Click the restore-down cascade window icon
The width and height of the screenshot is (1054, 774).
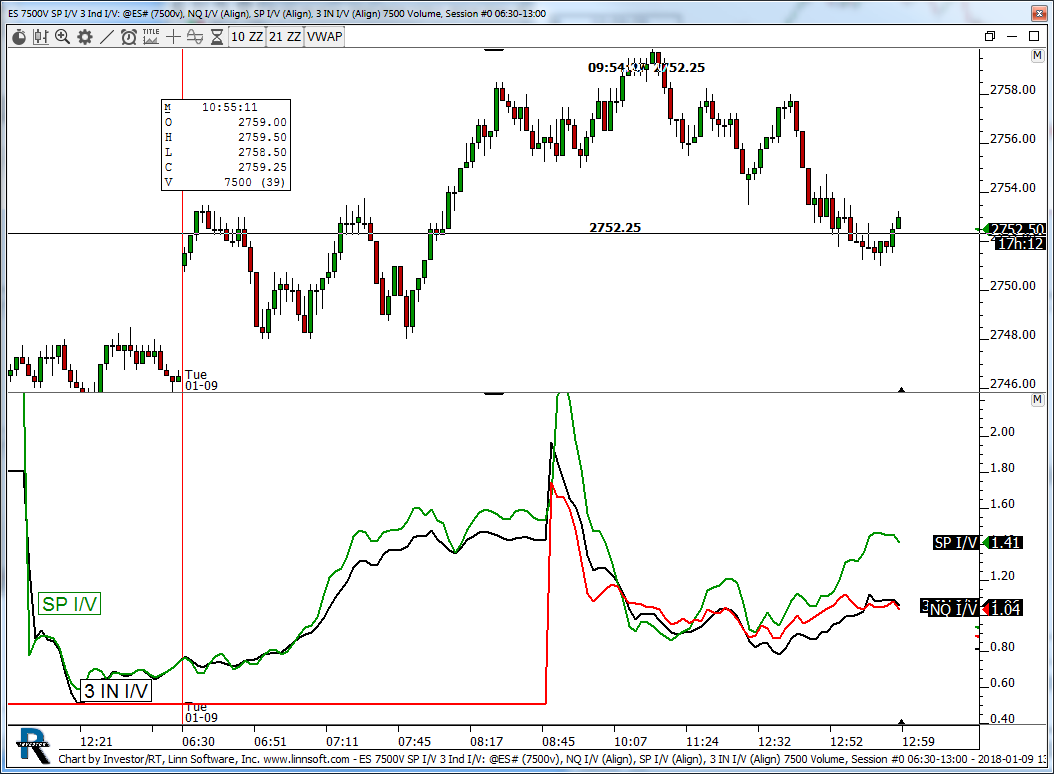pyautogui.click(x=989, y=36)
